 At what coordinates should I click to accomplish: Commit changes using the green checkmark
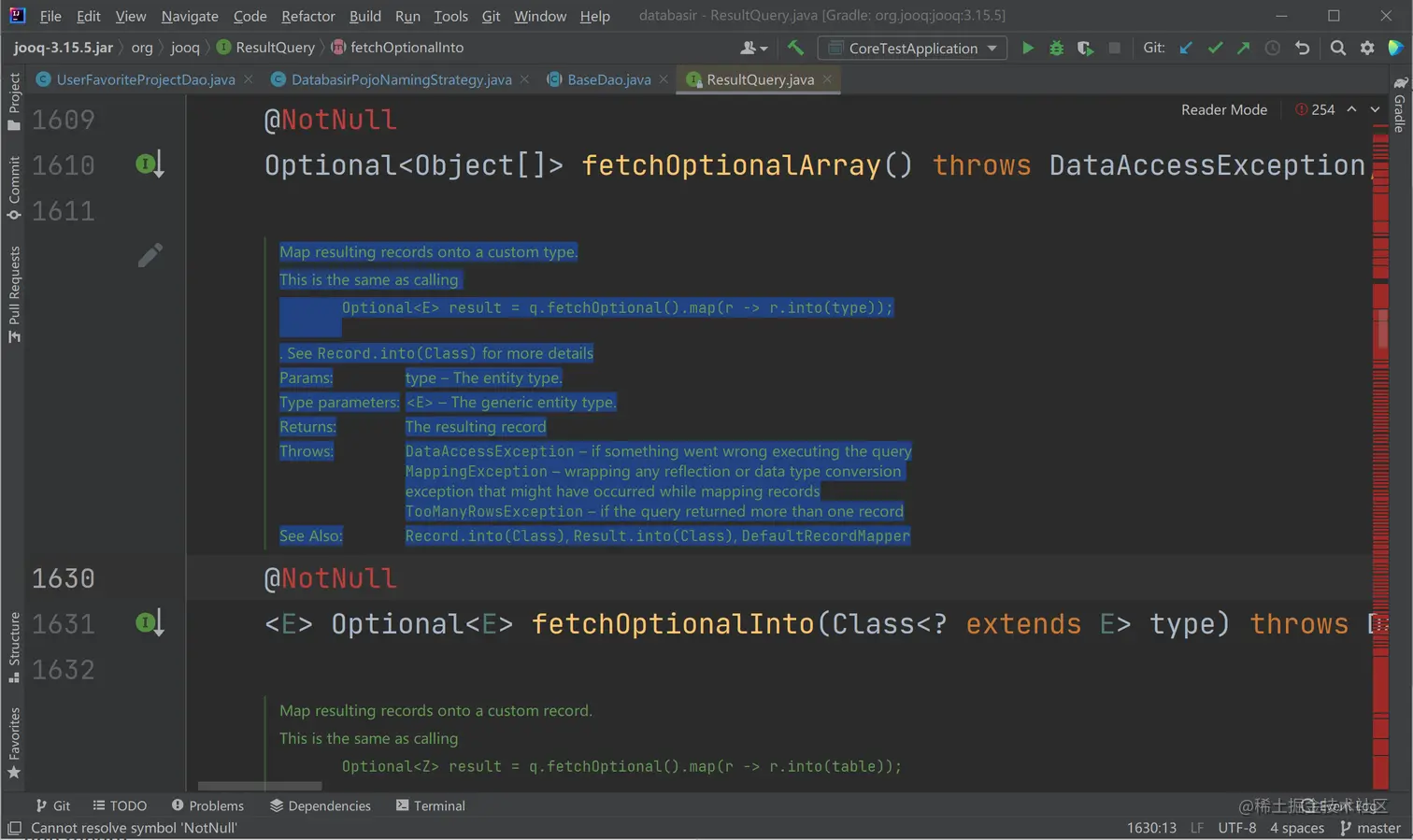point(1215,48)
